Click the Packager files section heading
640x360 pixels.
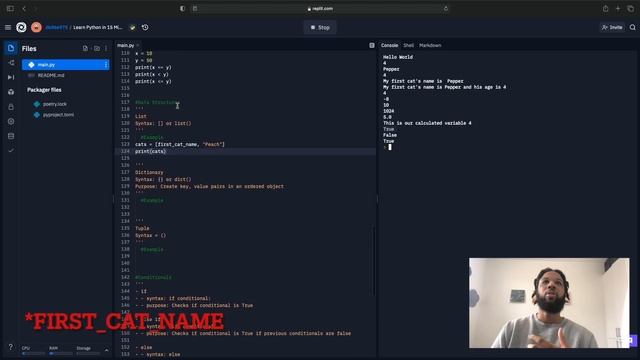click(x=44, y=90)
